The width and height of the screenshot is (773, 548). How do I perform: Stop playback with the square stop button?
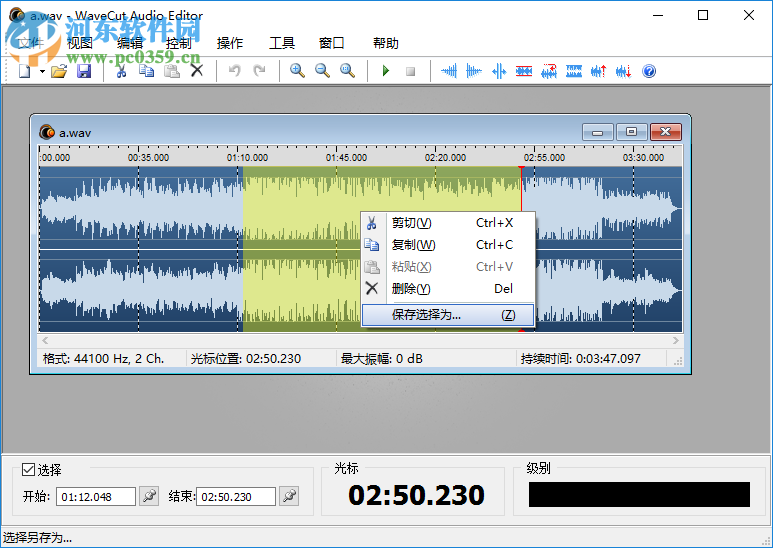410,72
